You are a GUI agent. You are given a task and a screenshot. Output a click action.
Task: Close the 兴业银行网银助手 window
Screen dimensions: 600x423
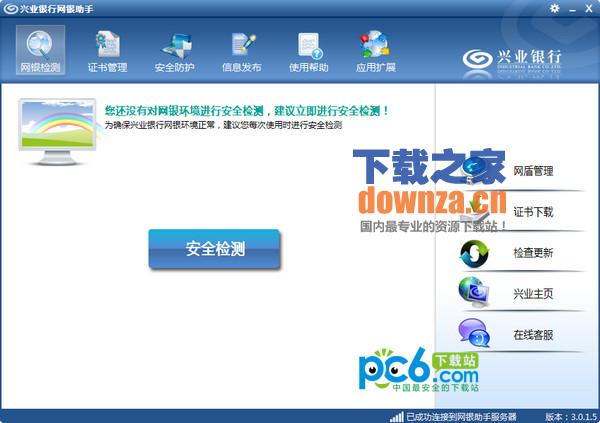589,8
